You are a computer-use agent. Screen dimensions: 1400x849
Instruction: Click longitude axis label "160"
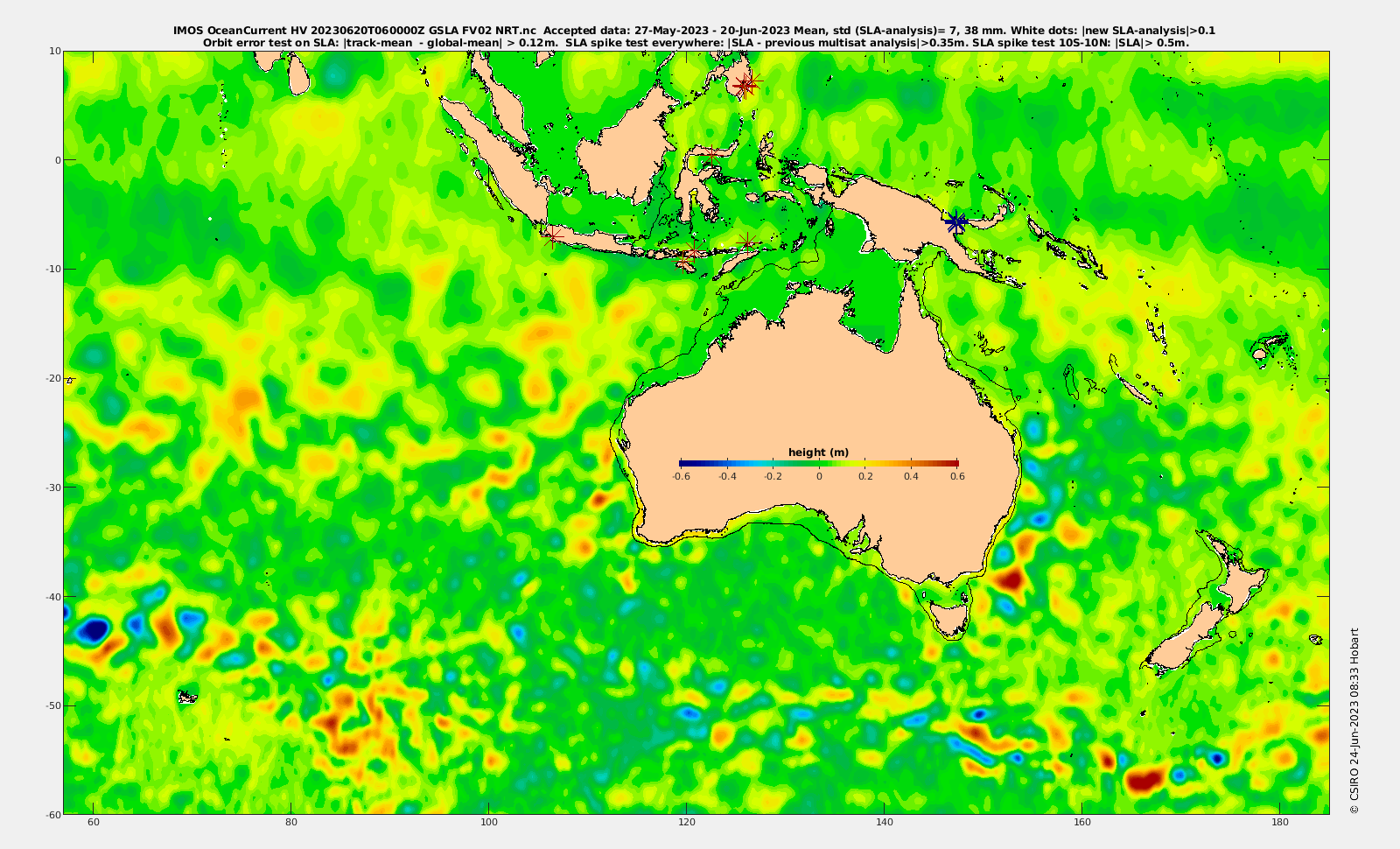coord(1082,822)
